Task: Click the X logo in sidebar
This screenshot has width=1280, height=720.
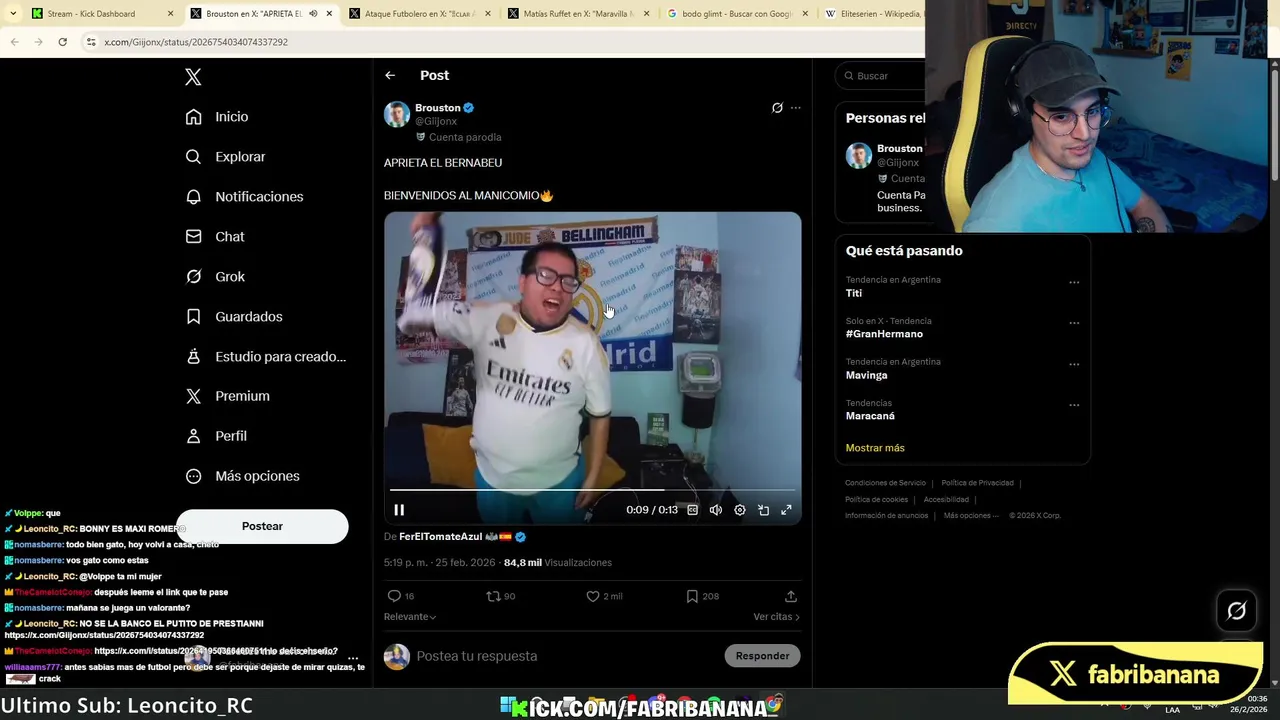Action: pos(194,77)
